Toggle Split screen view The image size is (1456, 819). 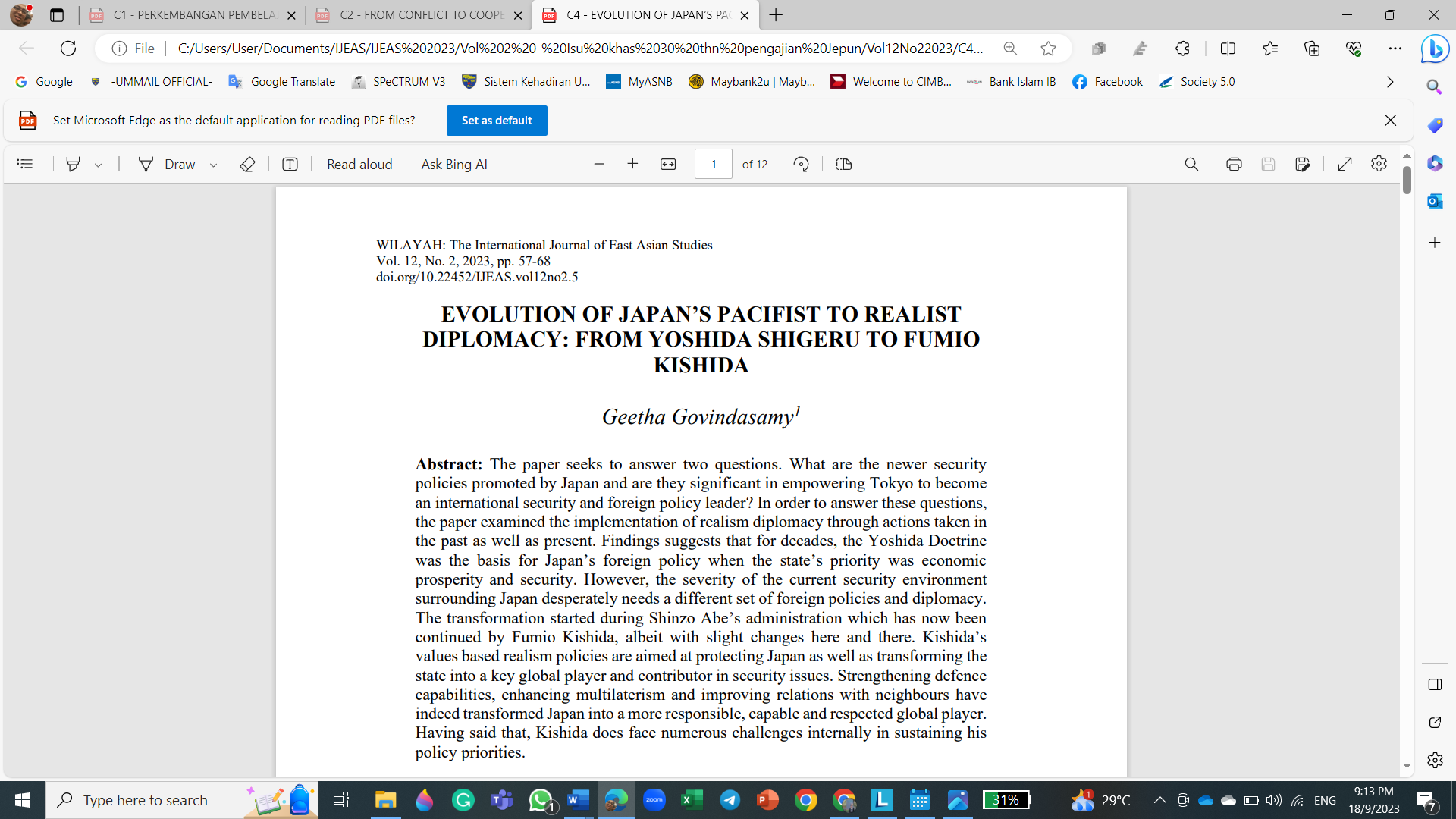point(1228,49)
